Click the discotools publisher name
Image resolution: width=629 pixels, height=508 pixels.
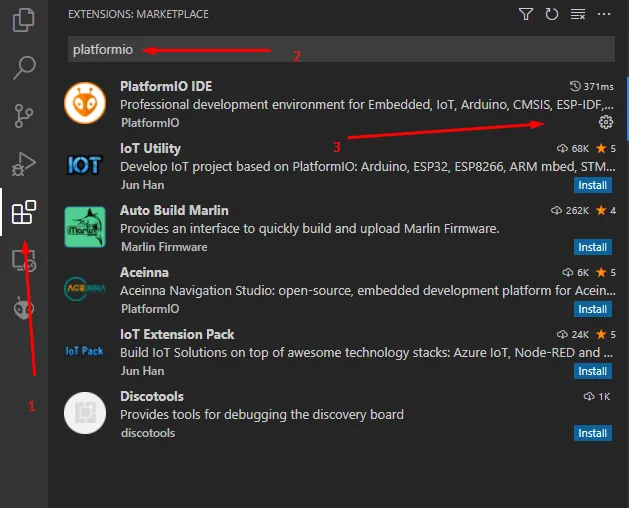click(x=148, y=433)
